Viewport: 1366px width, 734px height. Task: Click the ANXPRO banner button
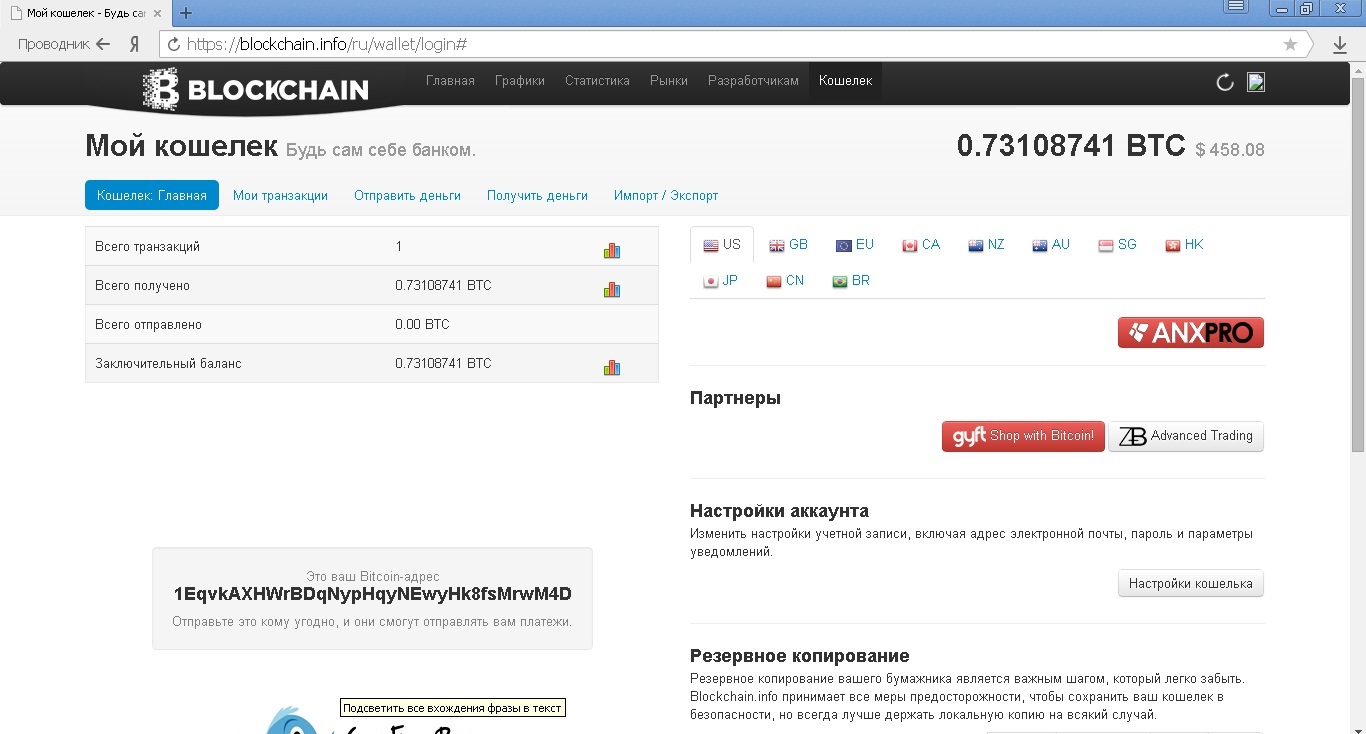[1191, 332]
